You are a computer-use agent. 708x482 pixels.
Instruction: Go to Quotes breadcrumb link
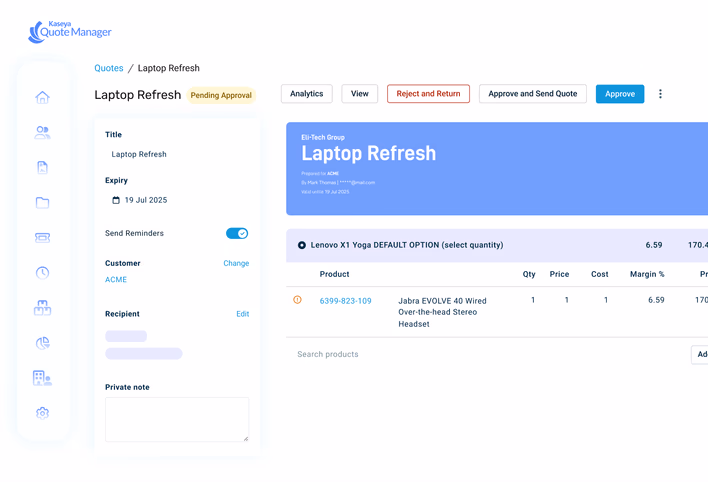pyautogui.click(x=109, y=68)
